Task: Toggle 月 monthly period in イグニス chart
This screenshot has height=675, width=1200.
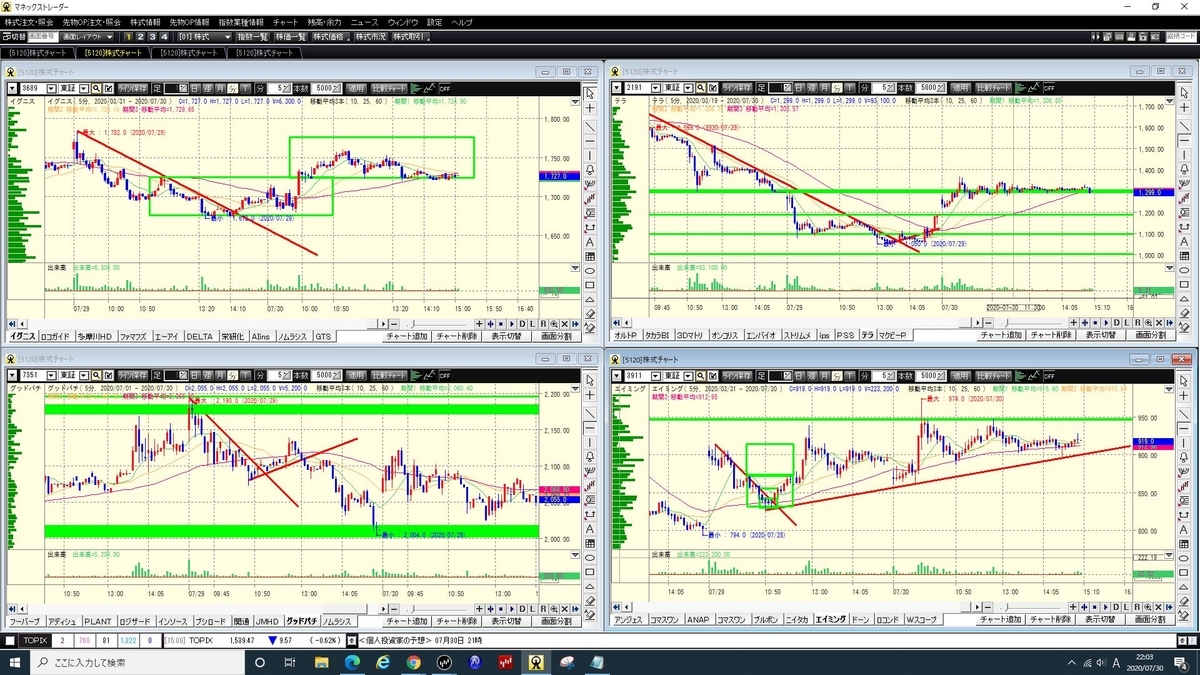Action: click(x=221, y=87)
